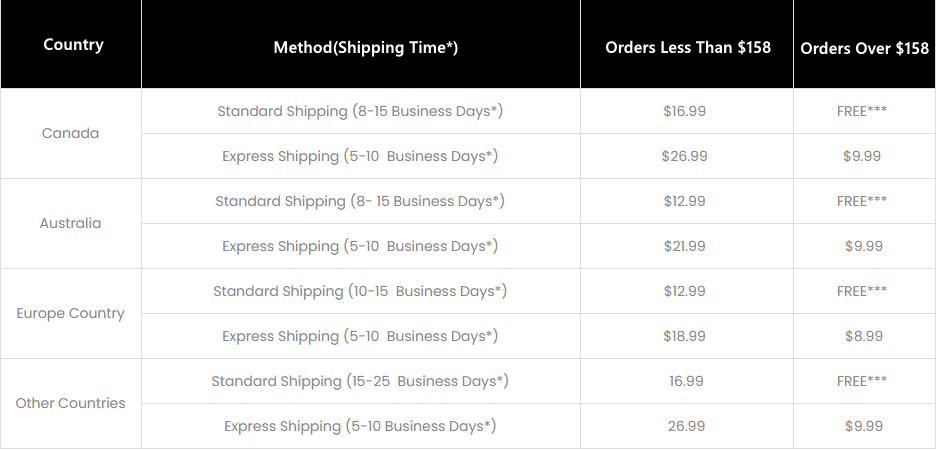The width and height of the screenshot is (937, 450).
Task: Click the $18.99 Europe express price
Action: [x=684, y=336]
